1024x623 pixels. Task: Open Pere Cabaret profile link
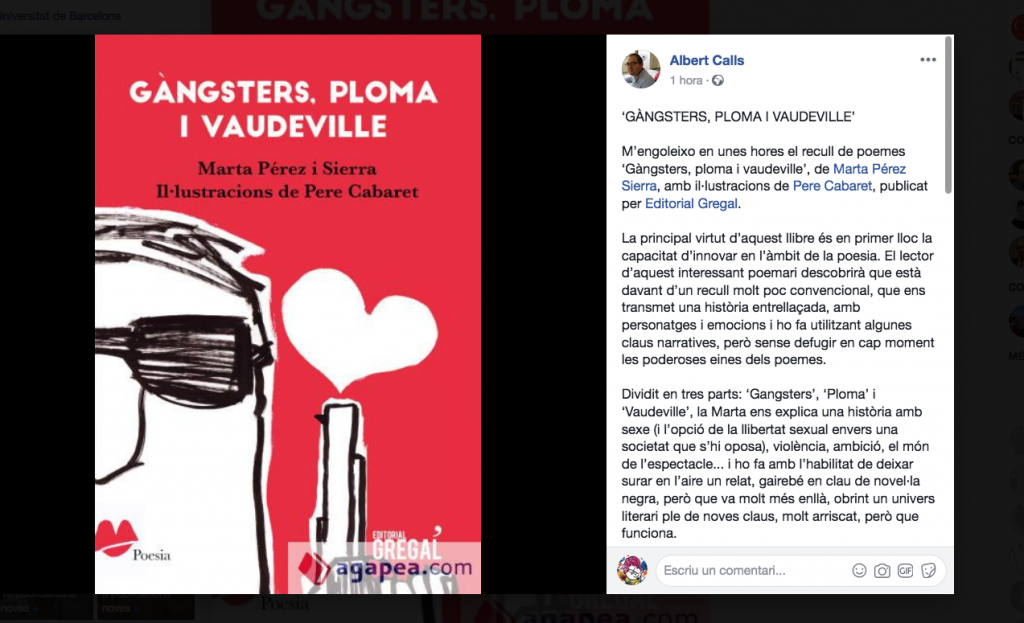(832, 186)
